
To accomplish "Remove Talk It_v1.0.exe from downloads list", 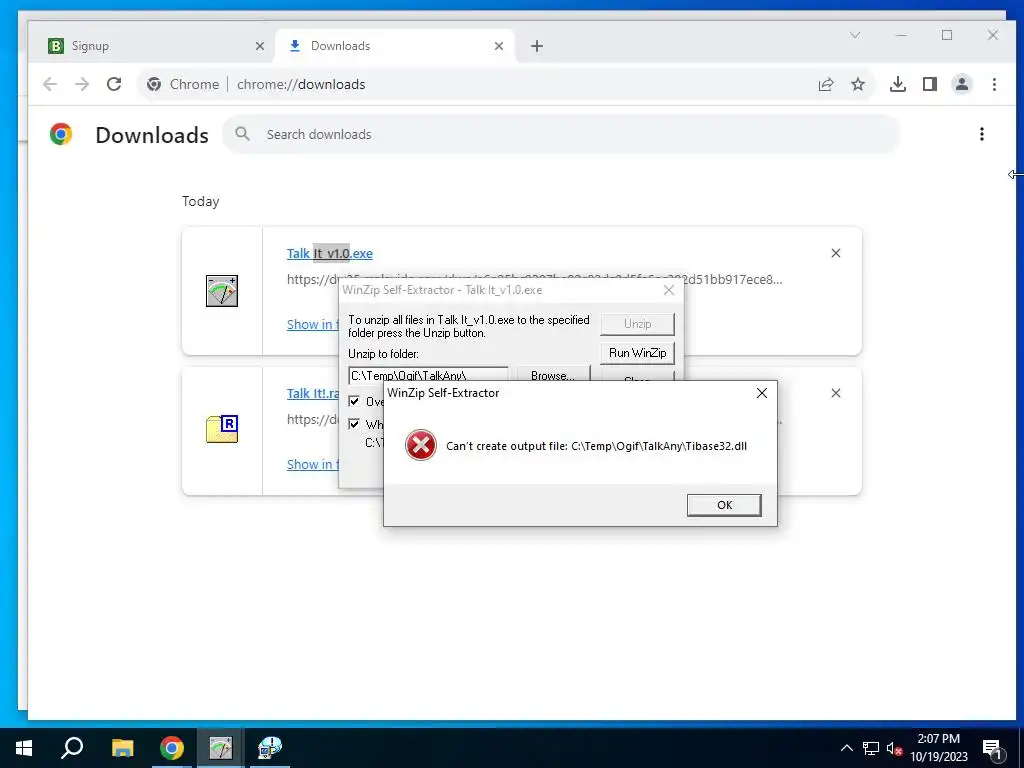I will click(x=835, y=253).
